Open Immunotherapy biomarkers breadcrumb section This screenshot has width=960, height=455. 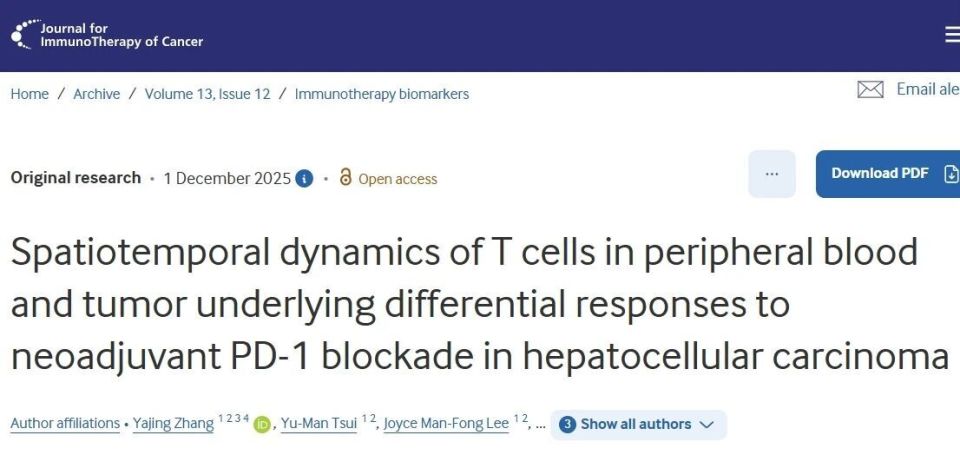pos(381,94)
